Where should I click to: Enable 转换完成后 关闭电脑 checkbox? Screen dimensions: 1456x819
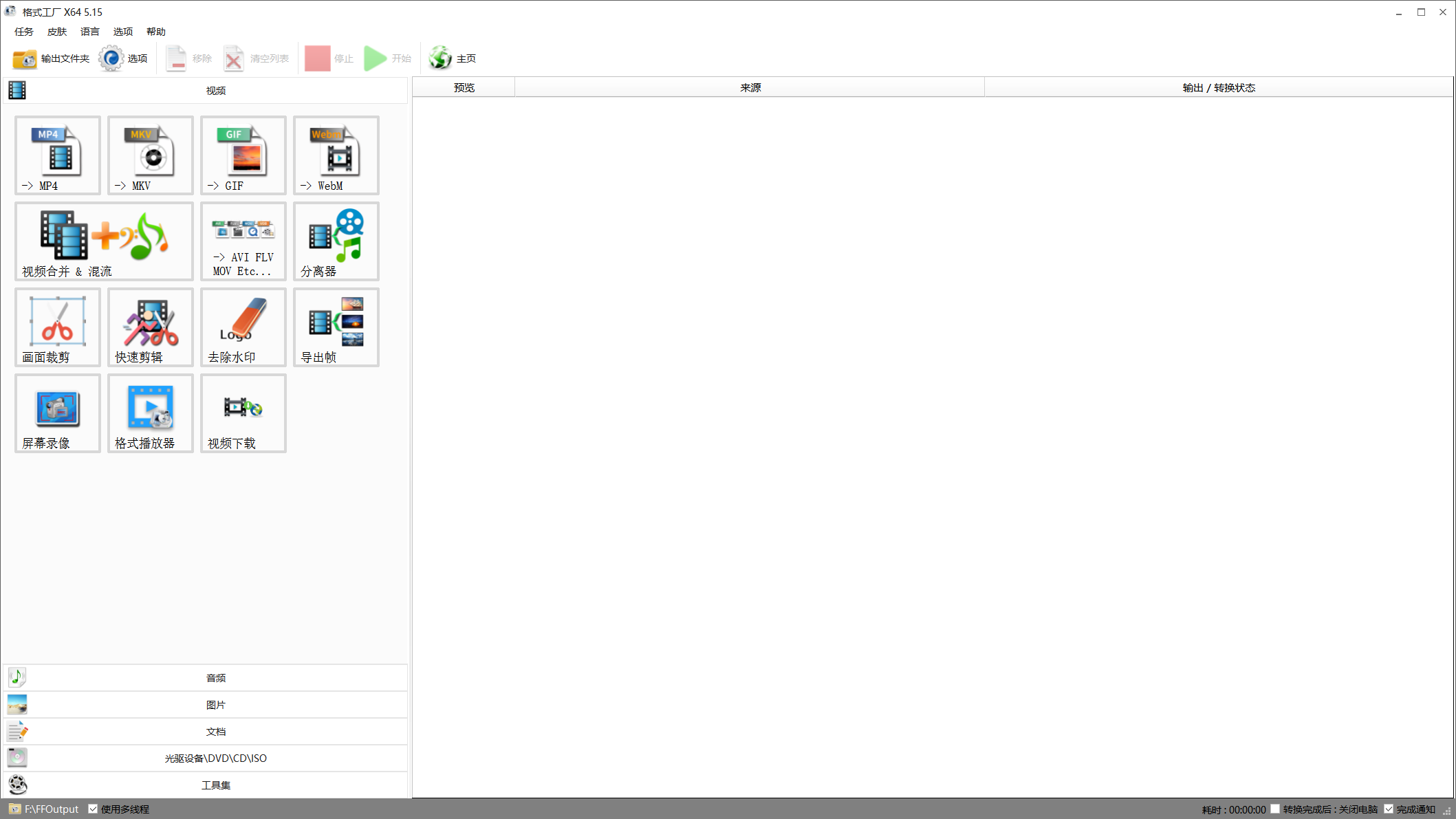[x=1275, y=809]
